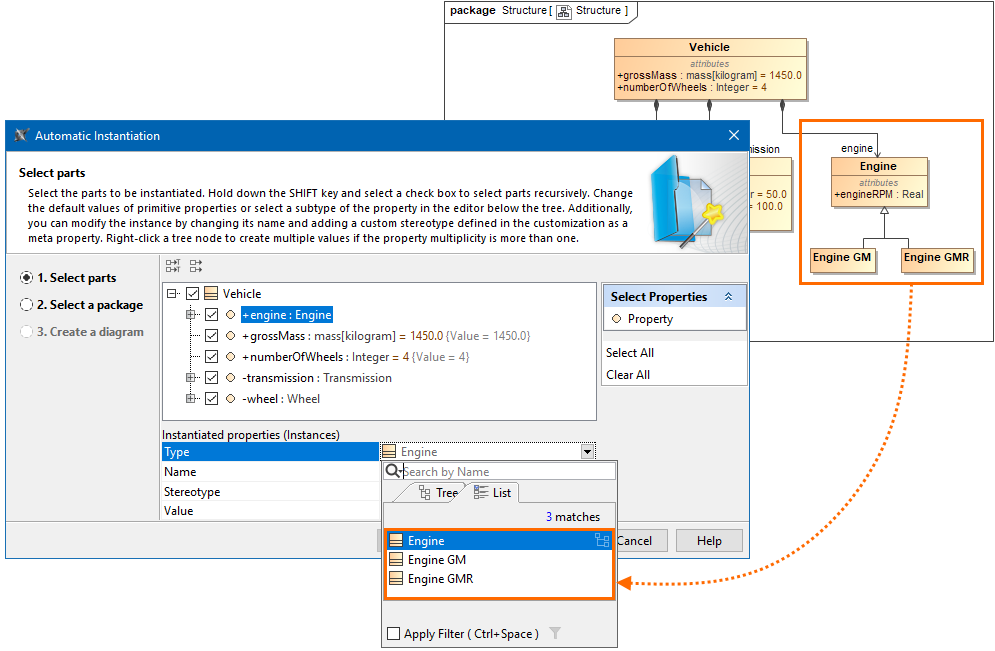
Task: Select the Type property row
Action: pyautogui.click(x=270, y=452)
